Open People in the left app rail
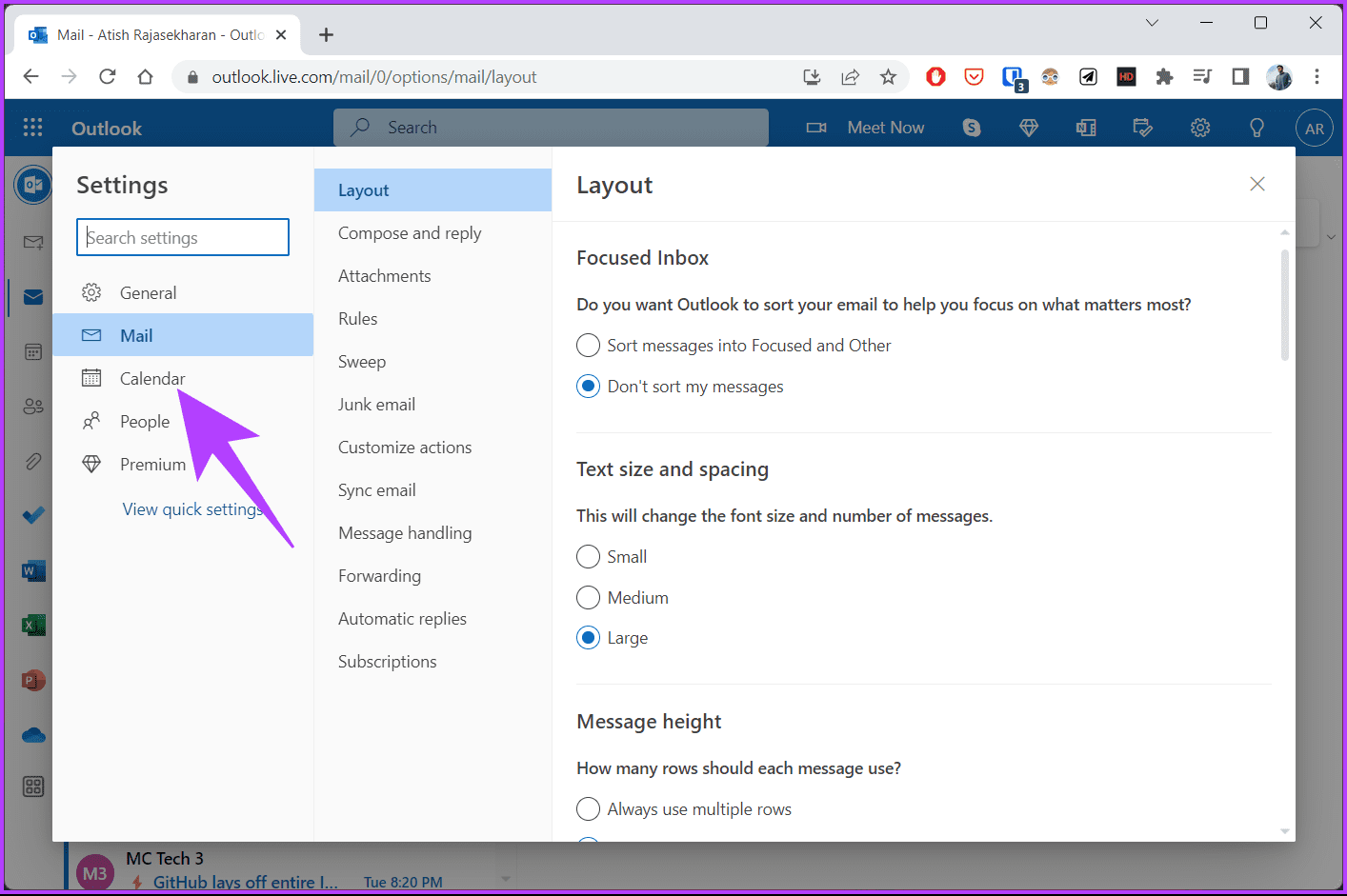This screenshot has width=1347, height=896. 33,407
